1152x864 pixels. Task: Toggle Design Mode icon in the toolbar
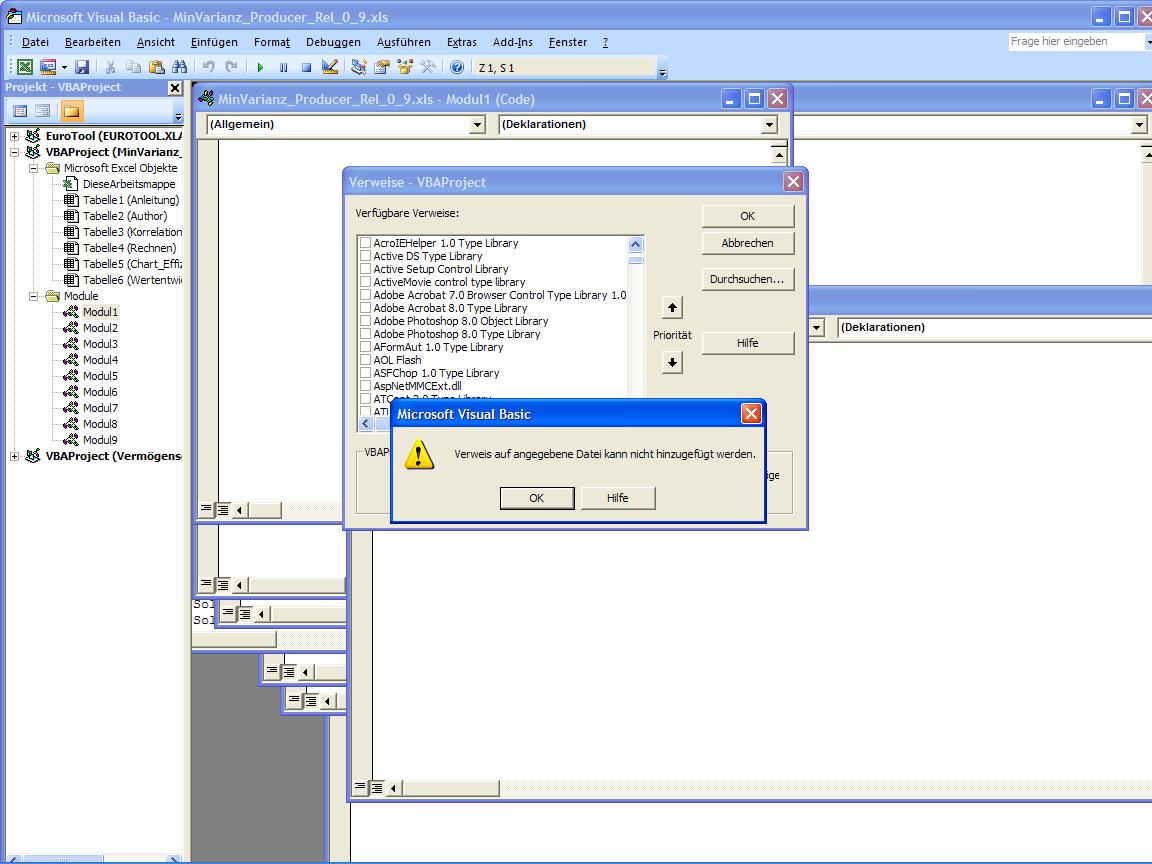click(x=330, y=68)
